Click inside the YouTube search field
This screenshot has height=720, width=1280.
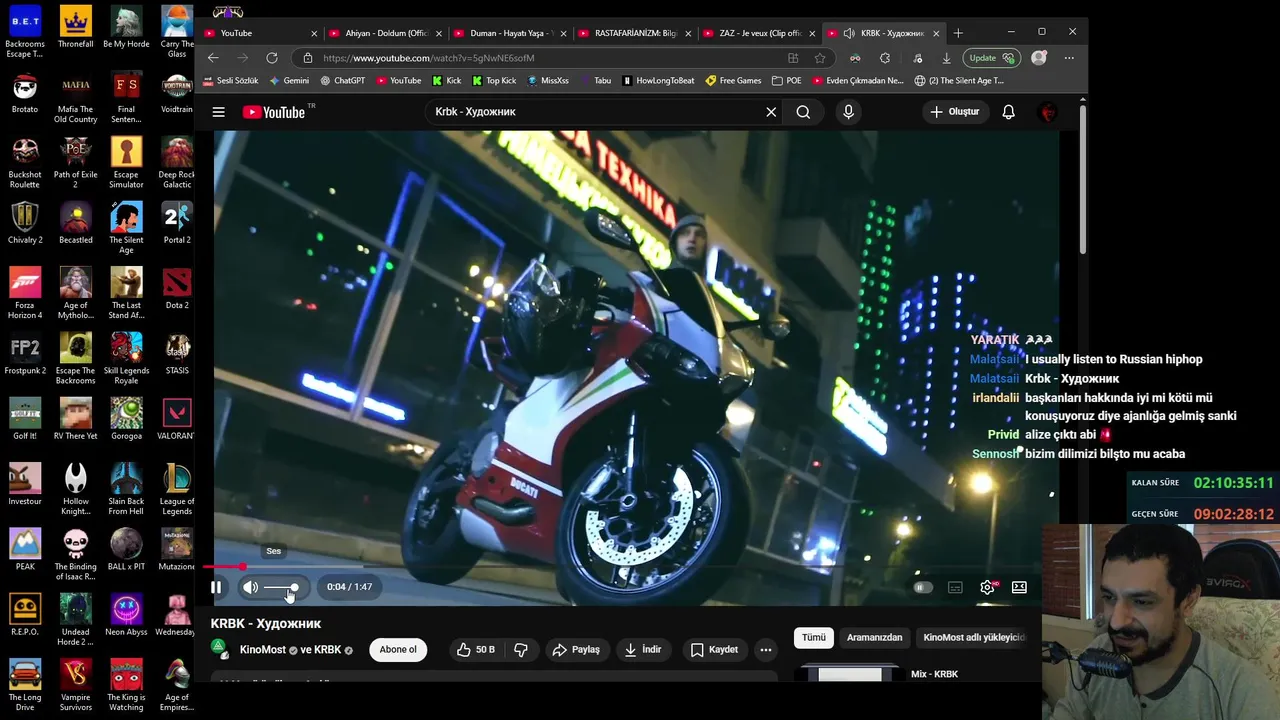(x=595, y=112)
